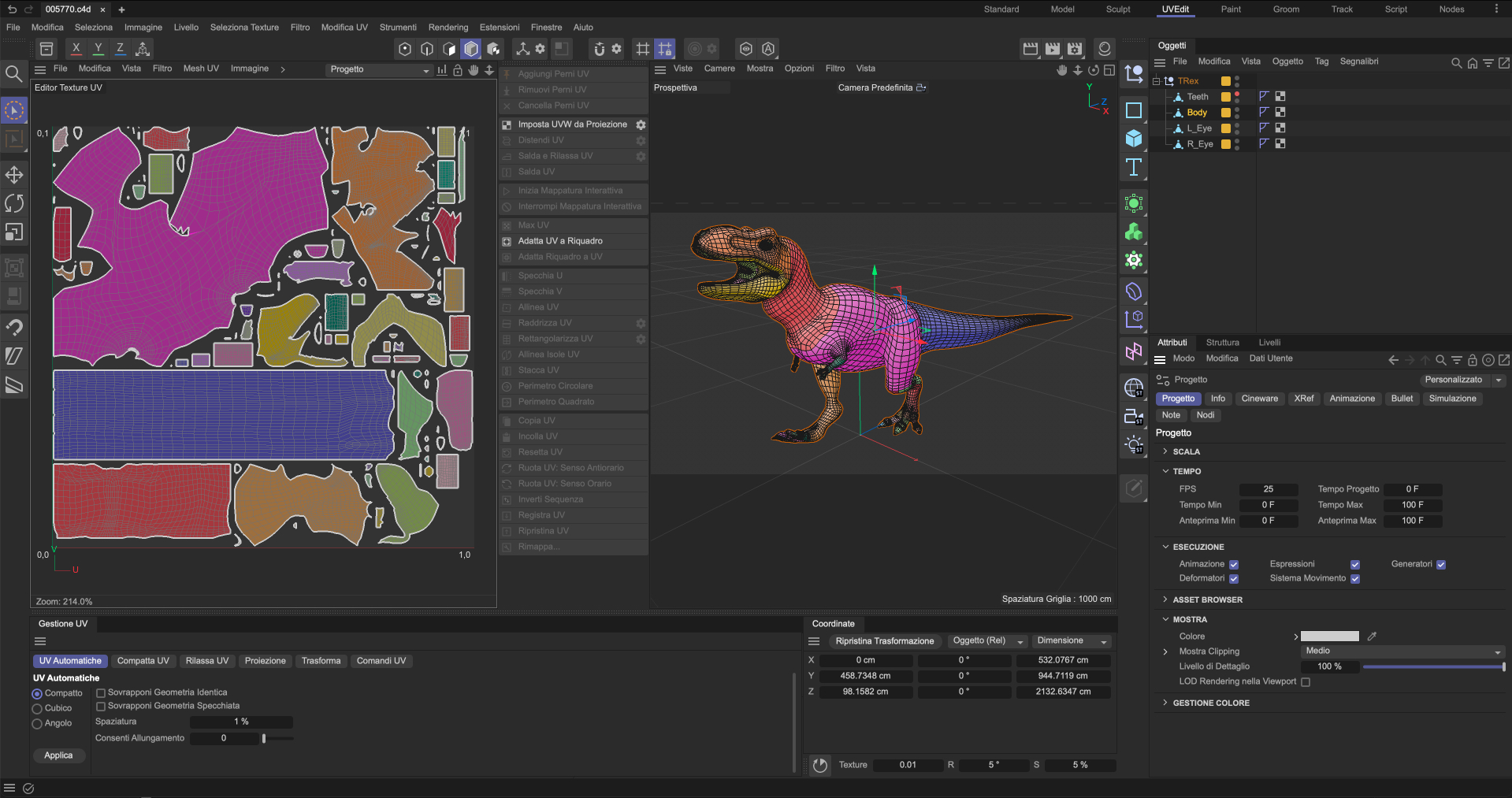Click the Render View clapperboard icon

pos(1031,49)
